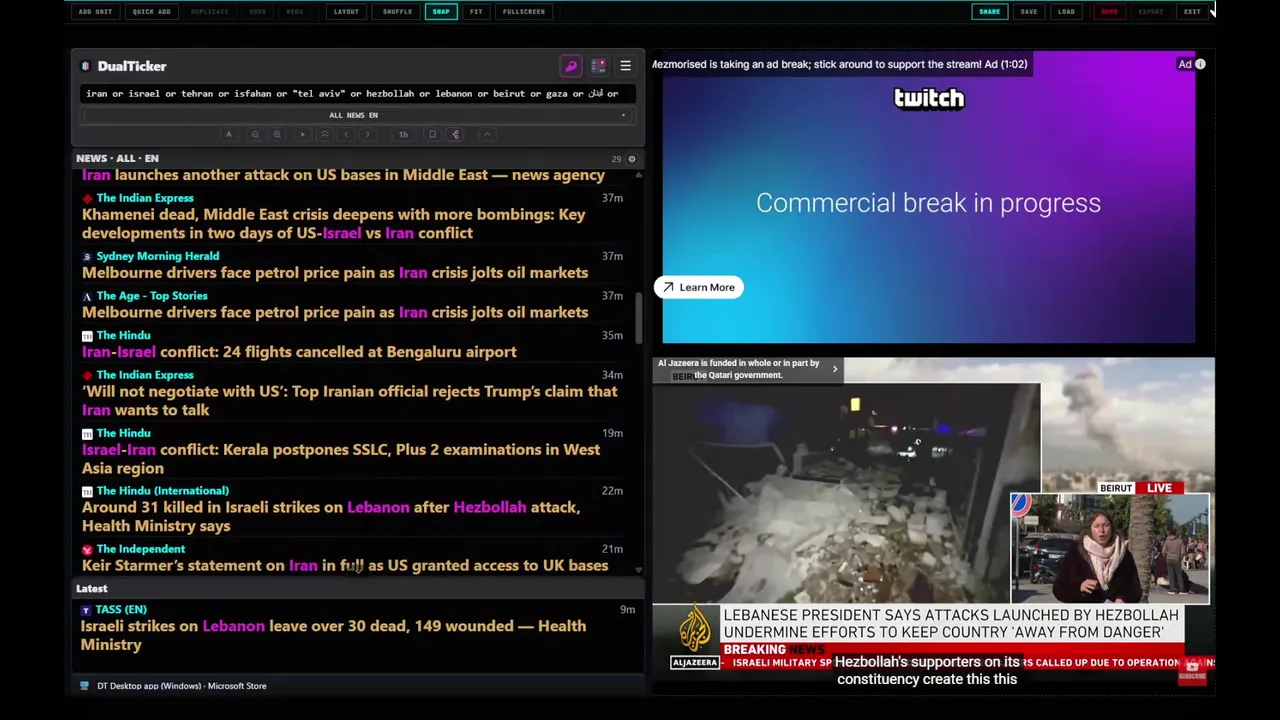Open TASS 'Israeli strikes on Lebanon' latest headline
This screenshot has width=1280, height=720.
tap(333, 636)
